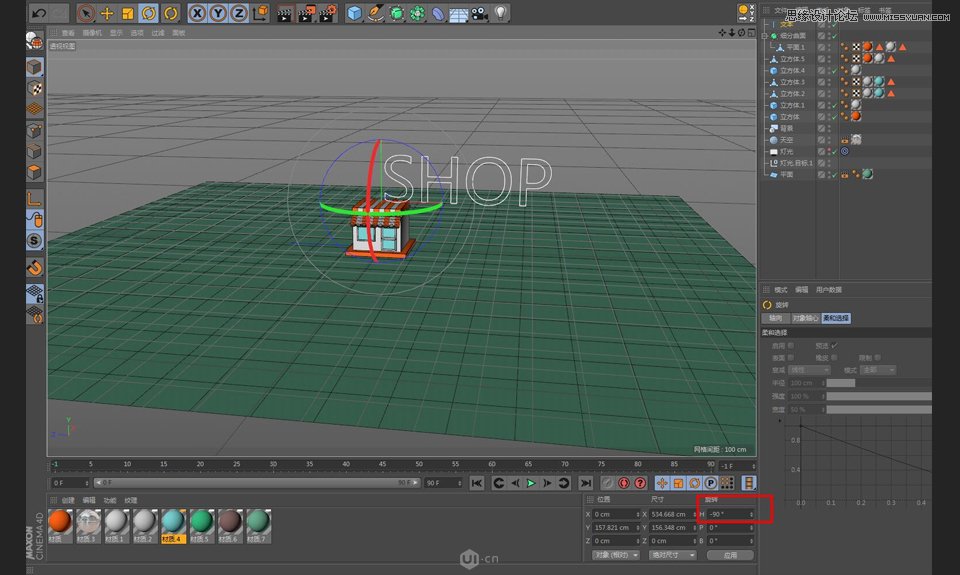Open 用户数据 menu in attribute manager
The image size is (960, 575).
[x=828, y=290]
